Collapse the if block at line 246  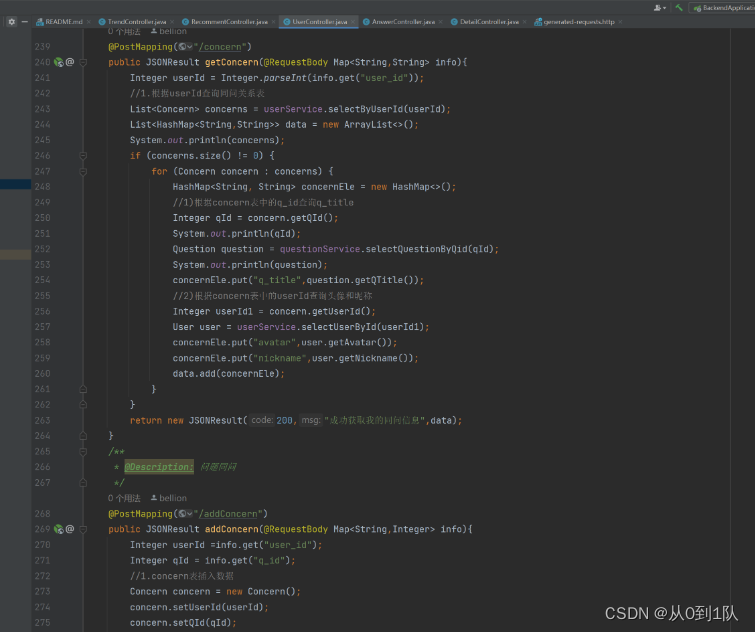pos(83,155)
